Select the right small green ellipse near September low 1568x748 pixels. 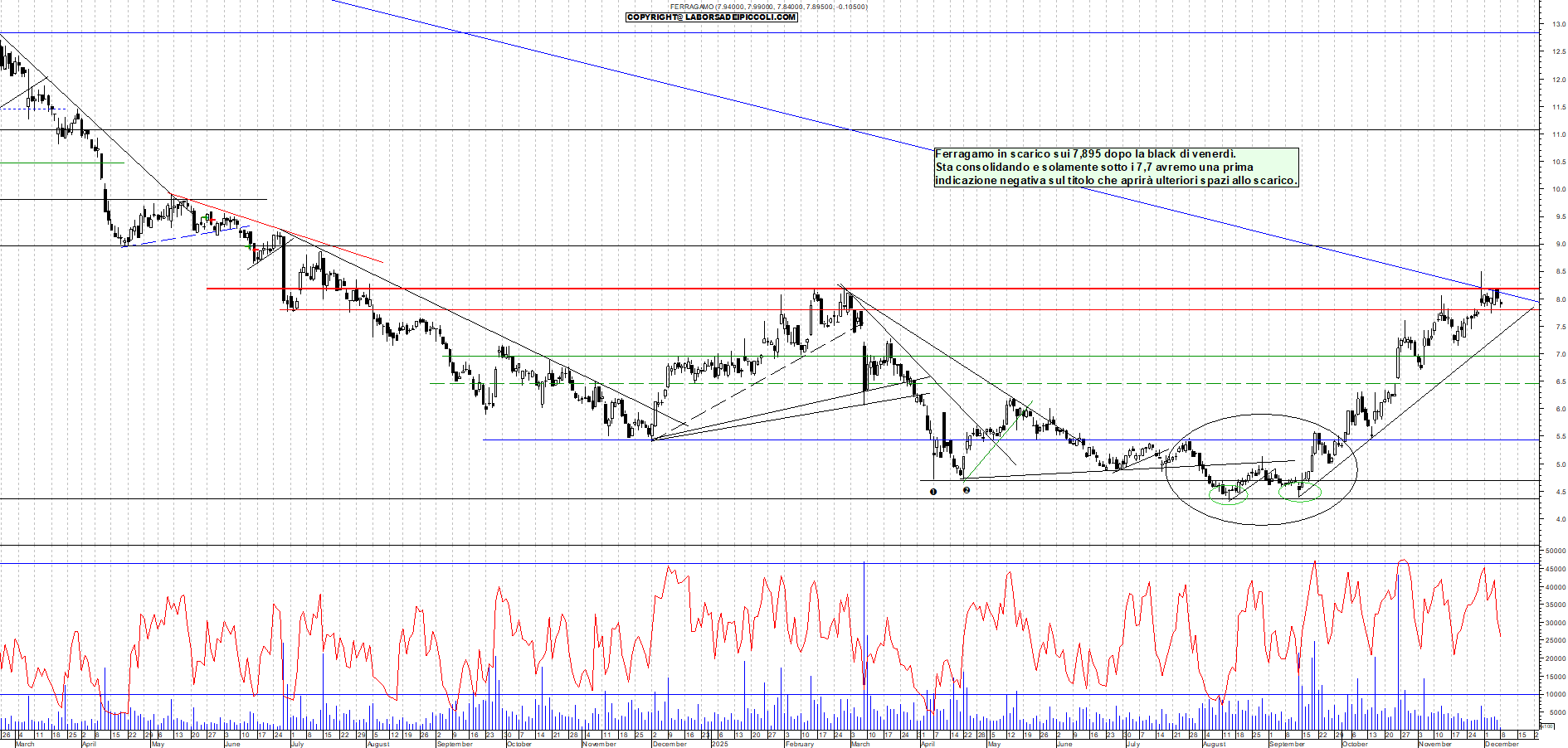[x=1299, y=492]
